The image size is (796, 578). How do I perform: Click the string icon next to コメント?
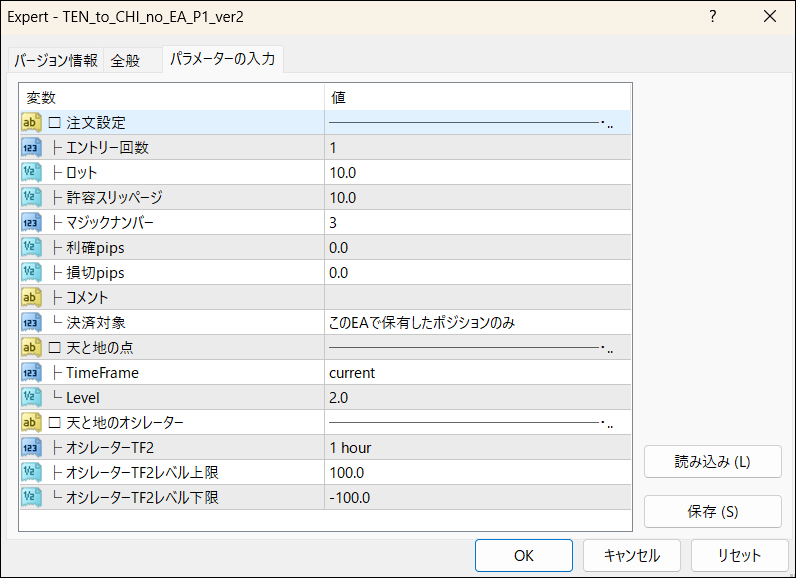(31, 297)
